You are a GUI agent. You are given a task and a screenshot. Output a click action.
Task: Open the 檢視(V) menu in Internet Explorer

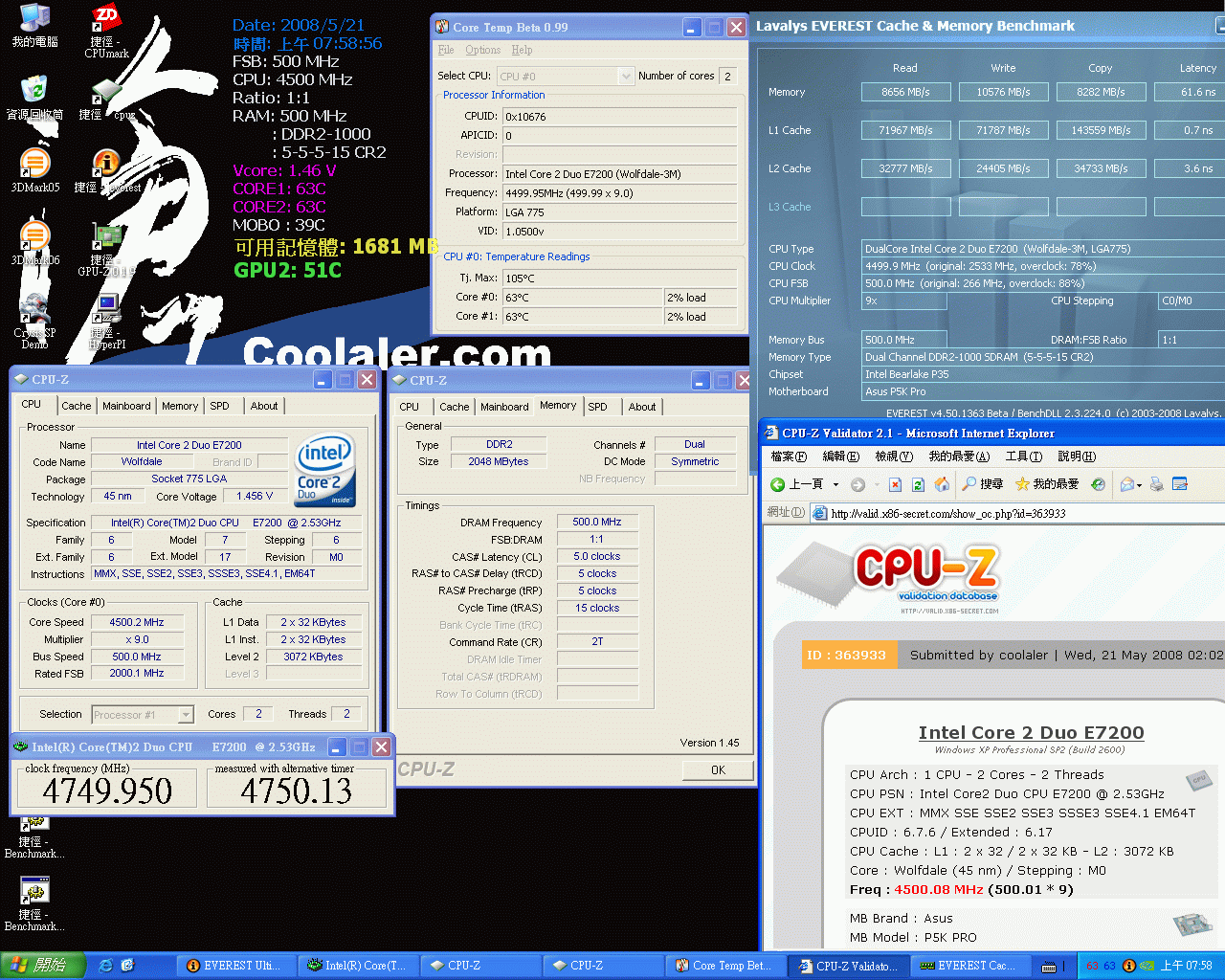point(893,457)
